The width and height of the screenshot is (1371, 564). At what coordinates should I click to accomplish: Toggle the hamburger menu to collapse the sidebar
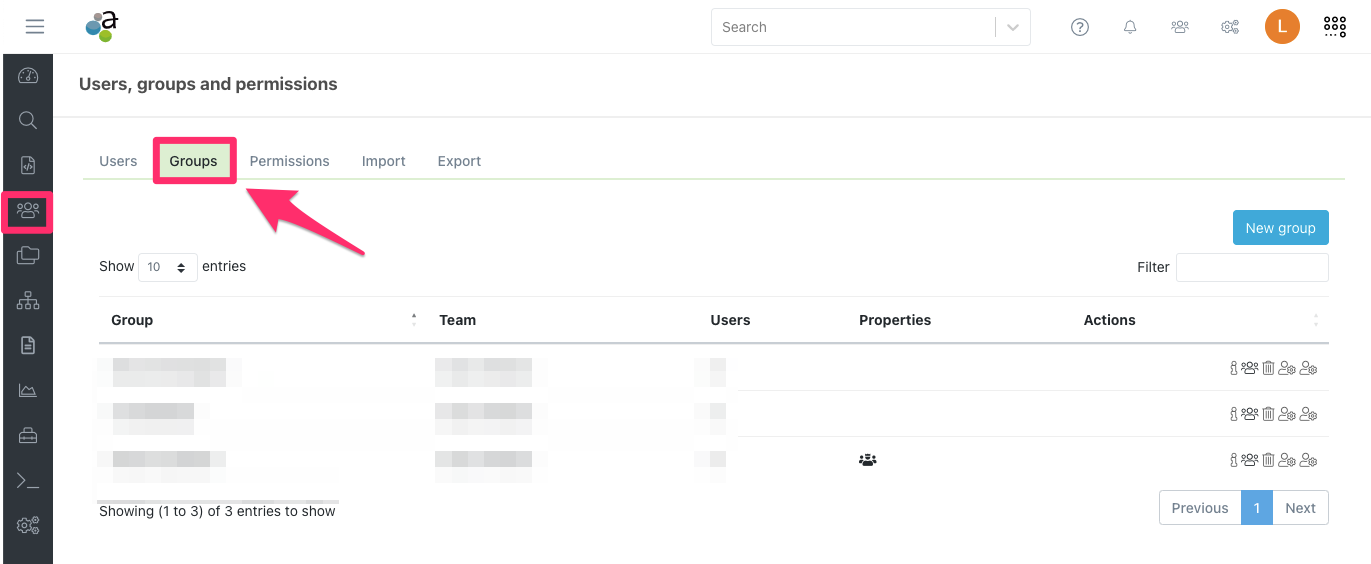(x=35, y=27)
